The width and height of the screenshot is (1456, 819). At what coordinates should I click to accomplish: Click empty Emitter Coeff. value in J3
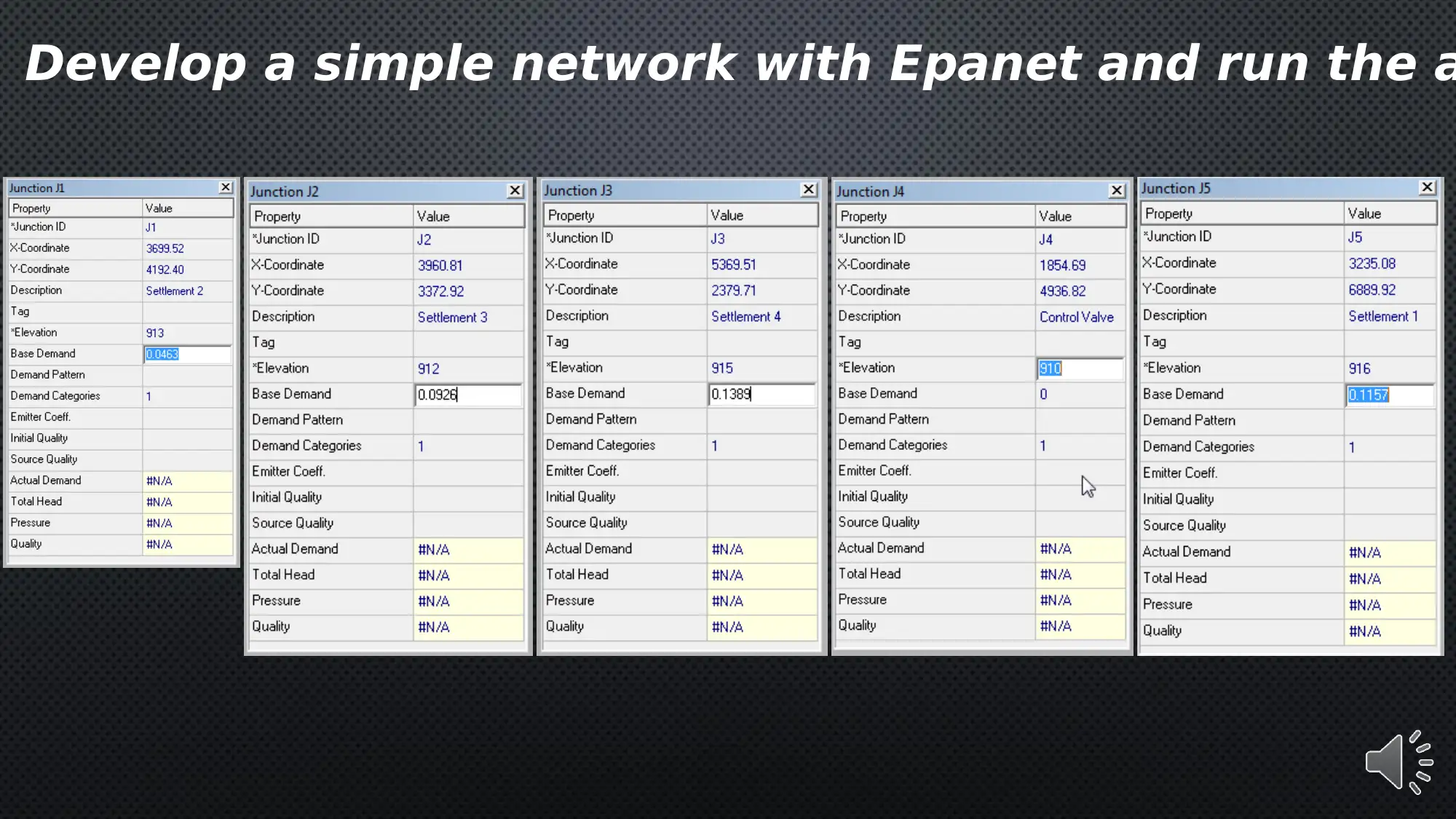click(761, 471)
